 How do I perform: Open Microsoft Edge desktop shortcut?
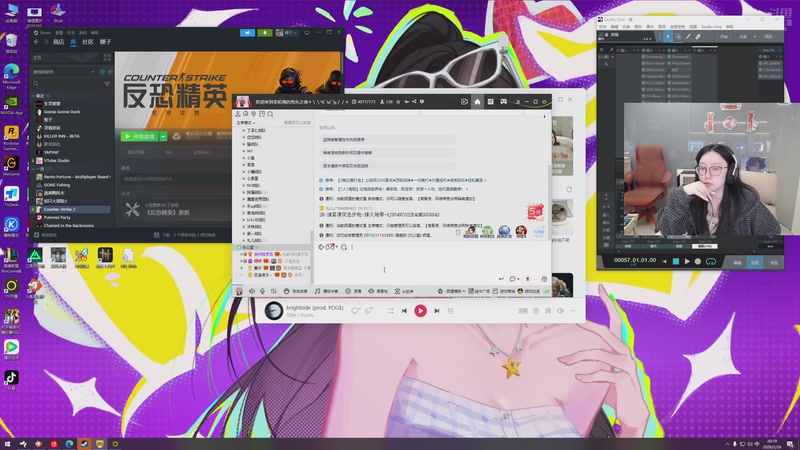[x=11, y=77]
